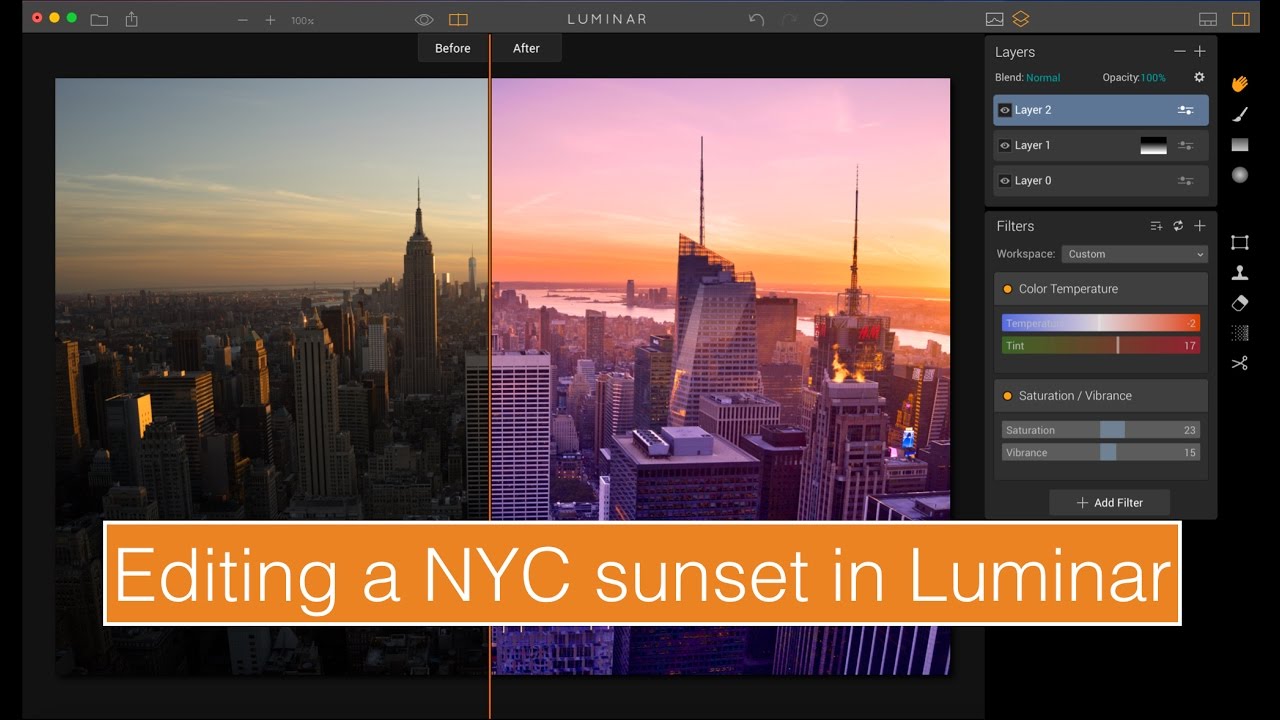Collapse the Color Temperature filter header
Viewport: 1280px width, 720px height.
1101,289
